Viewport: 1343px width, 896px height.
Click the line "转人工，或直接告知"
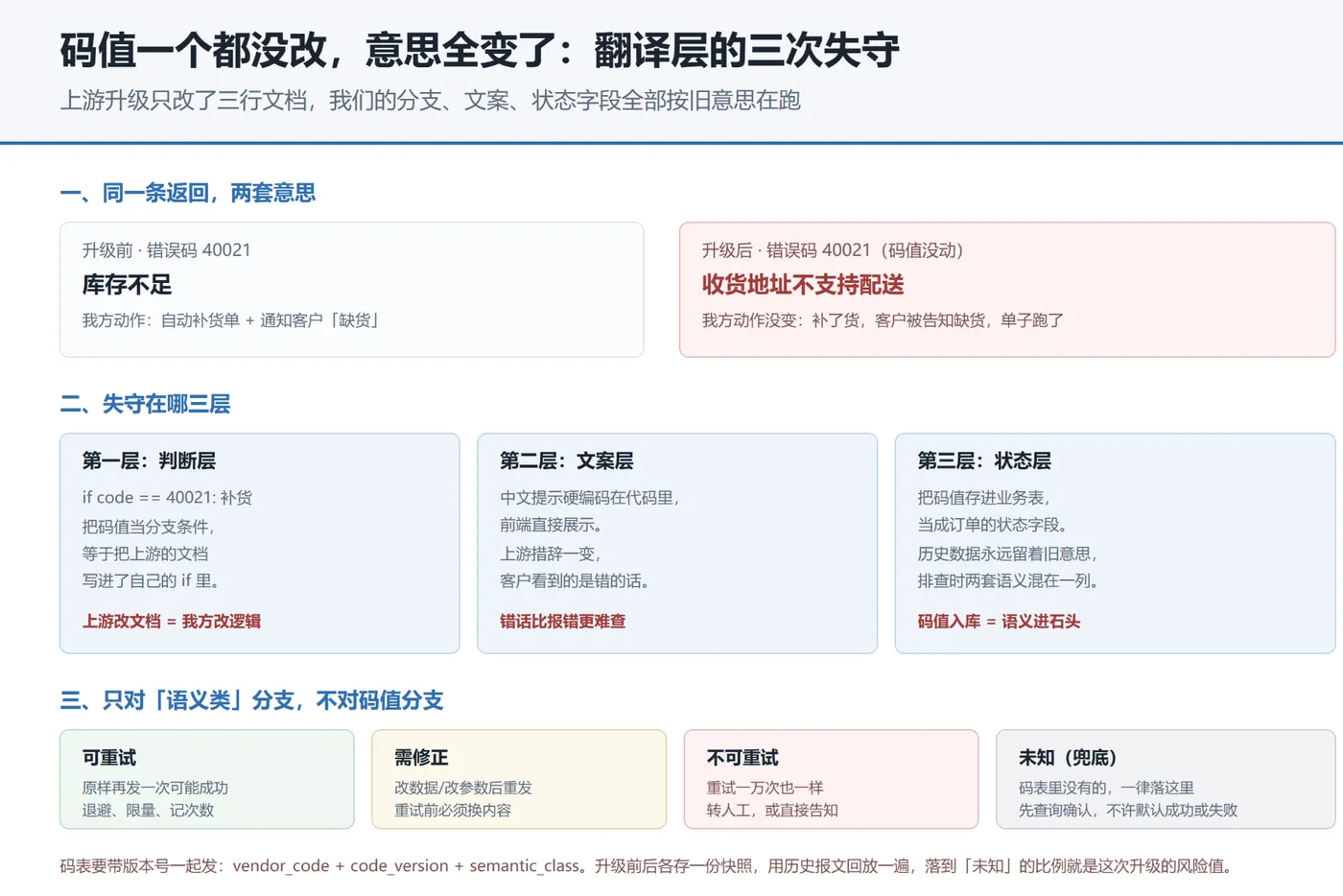point(772,811)
